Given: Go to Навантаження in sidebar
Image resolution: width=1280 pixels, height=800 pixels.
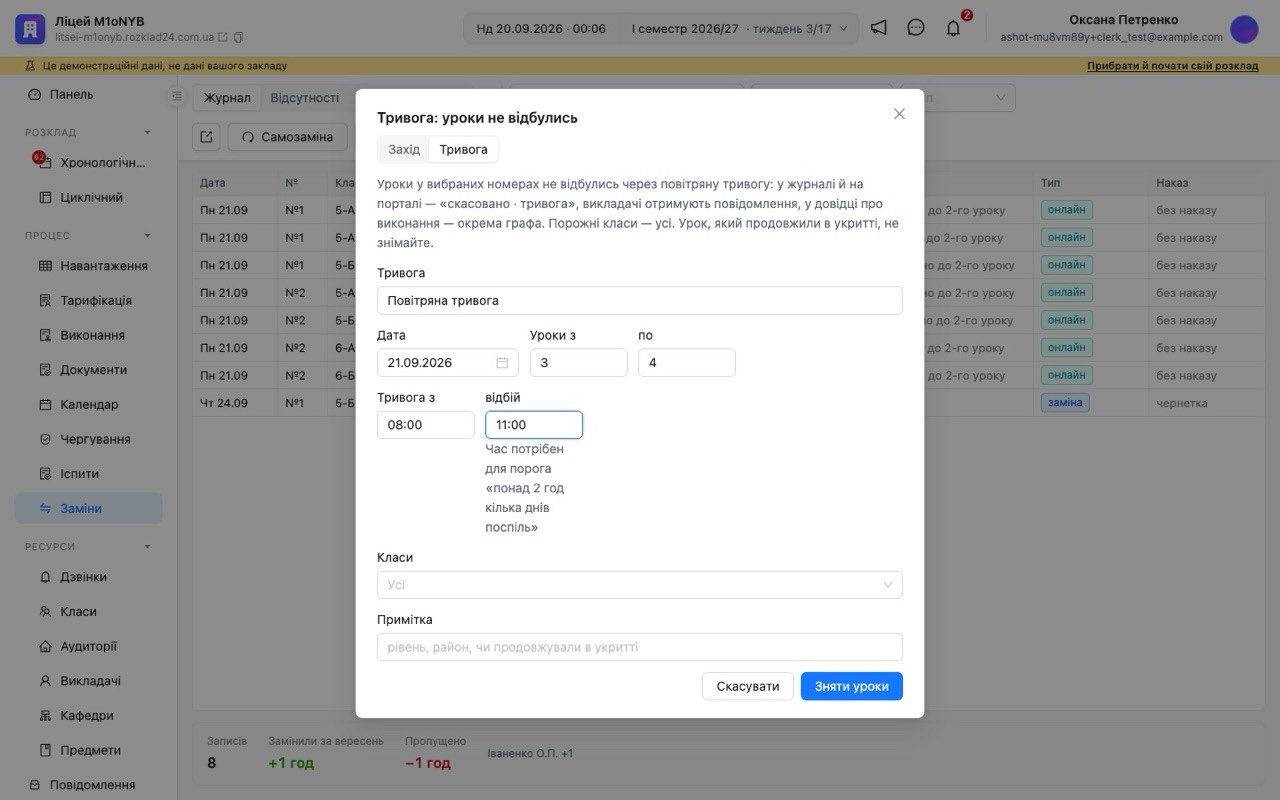Looking at the screenshot, I should [x=88, y=266].
